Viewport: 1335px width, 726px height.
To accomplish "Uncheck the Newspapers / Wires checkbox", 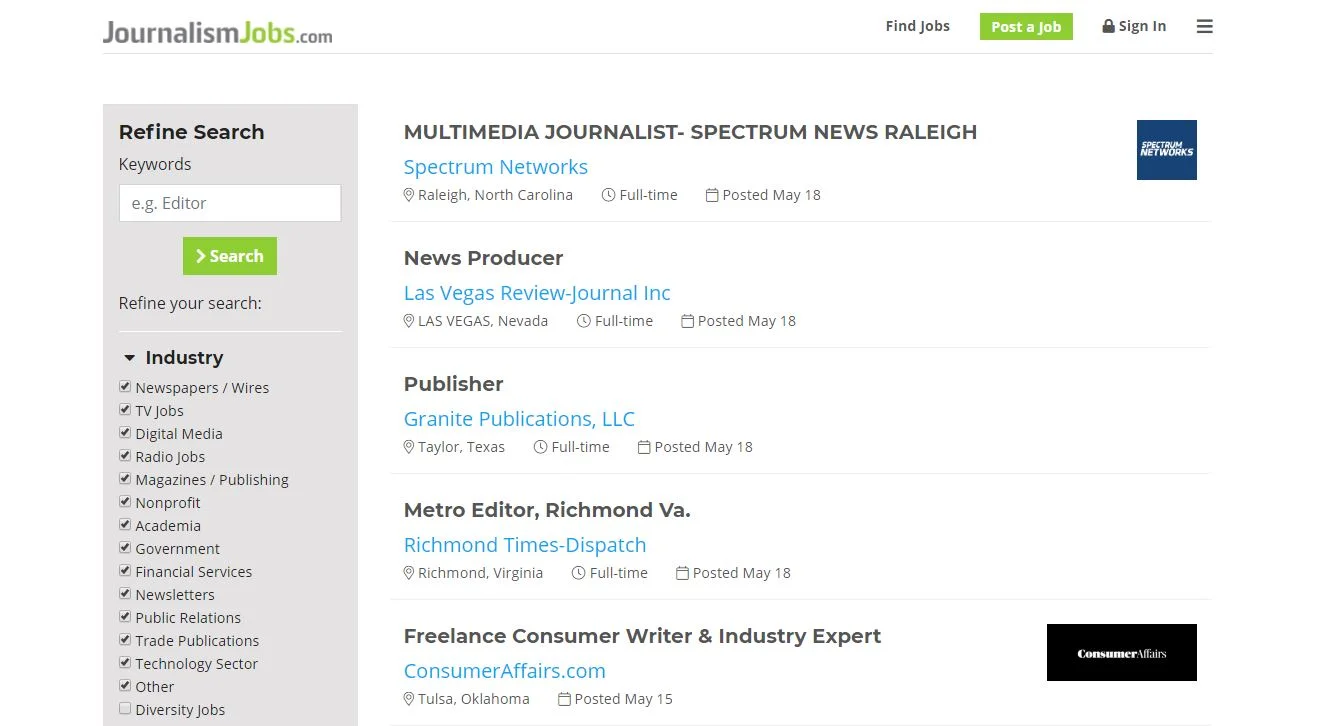I will (125, 387).
